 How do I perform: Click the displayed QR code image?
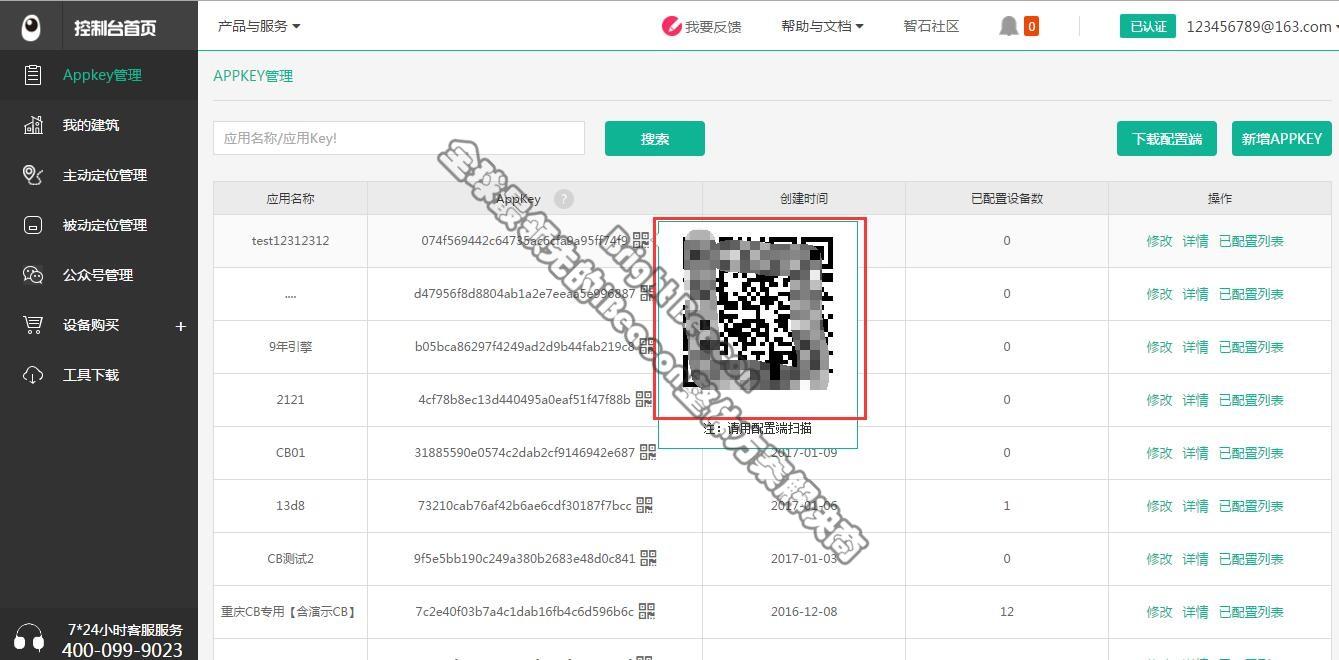point(758,313)
